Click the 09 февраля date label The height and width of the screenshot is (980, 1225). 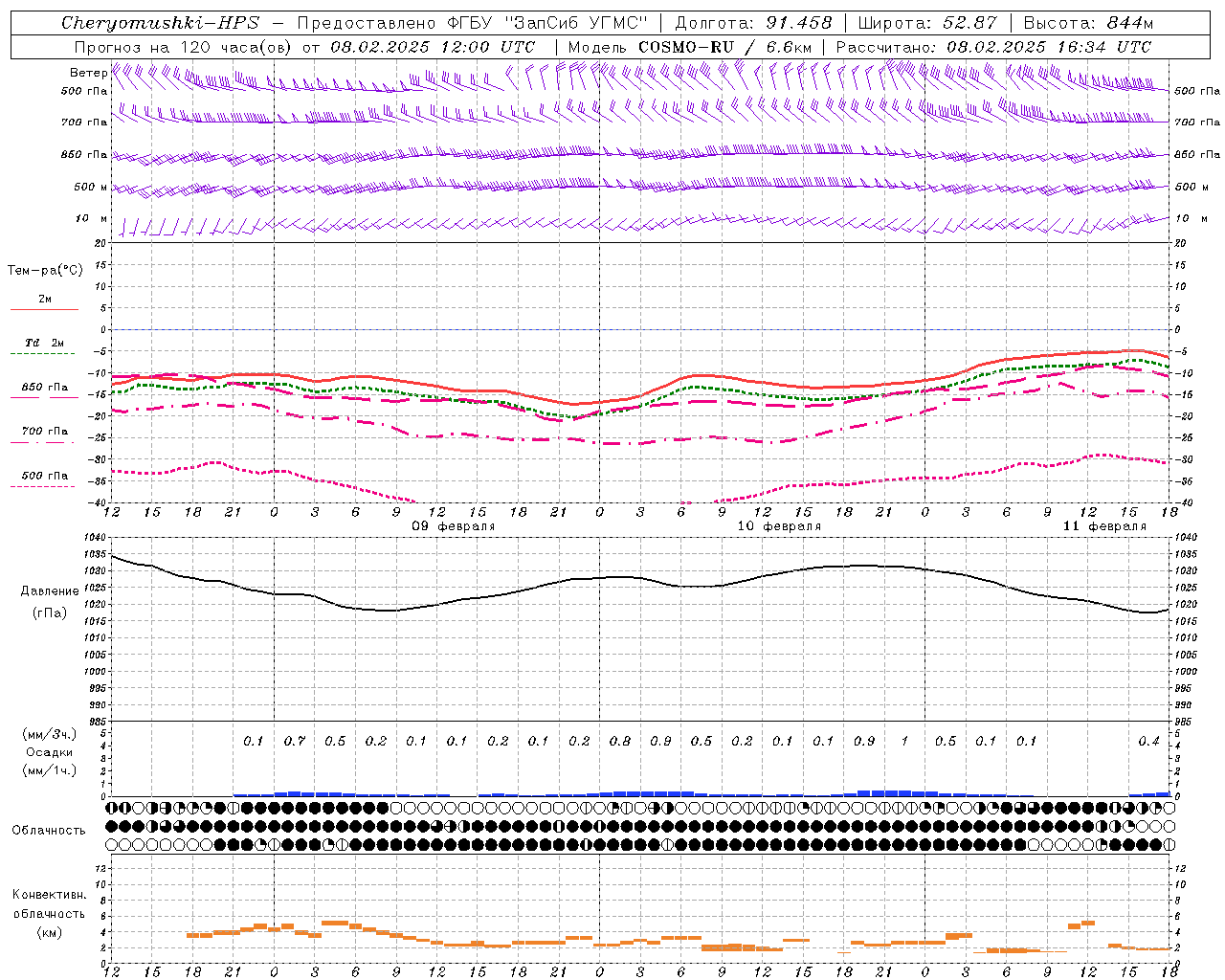(x=454, y=526)
